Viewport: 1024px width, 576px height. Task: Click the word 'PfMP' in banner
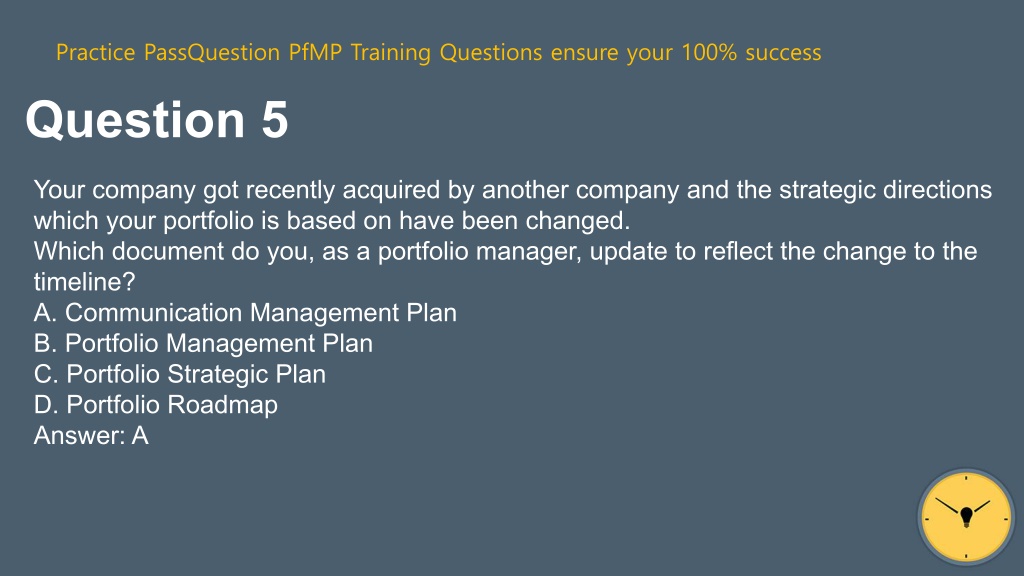315,52
